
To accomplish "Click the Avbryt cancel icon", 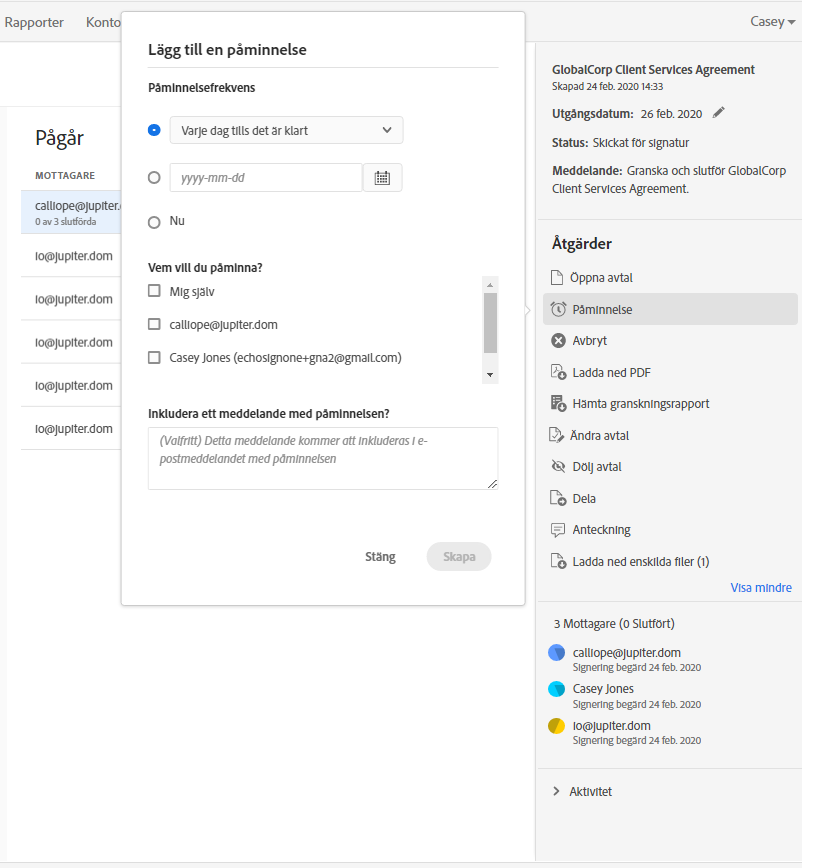I will click(558, 341).
